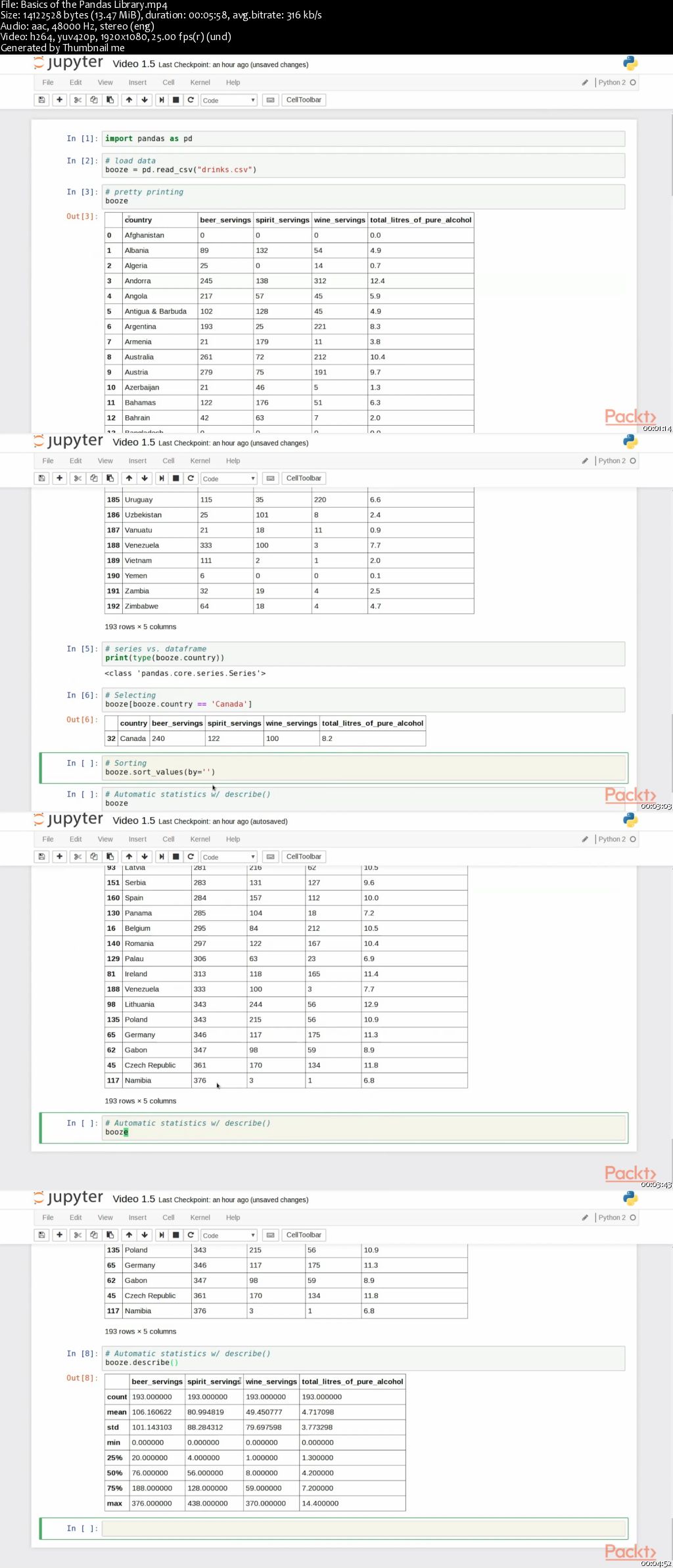
Task: Restart the kernel with the reload icon in the 00:03:03 frame
Action: tap(191, 478)
